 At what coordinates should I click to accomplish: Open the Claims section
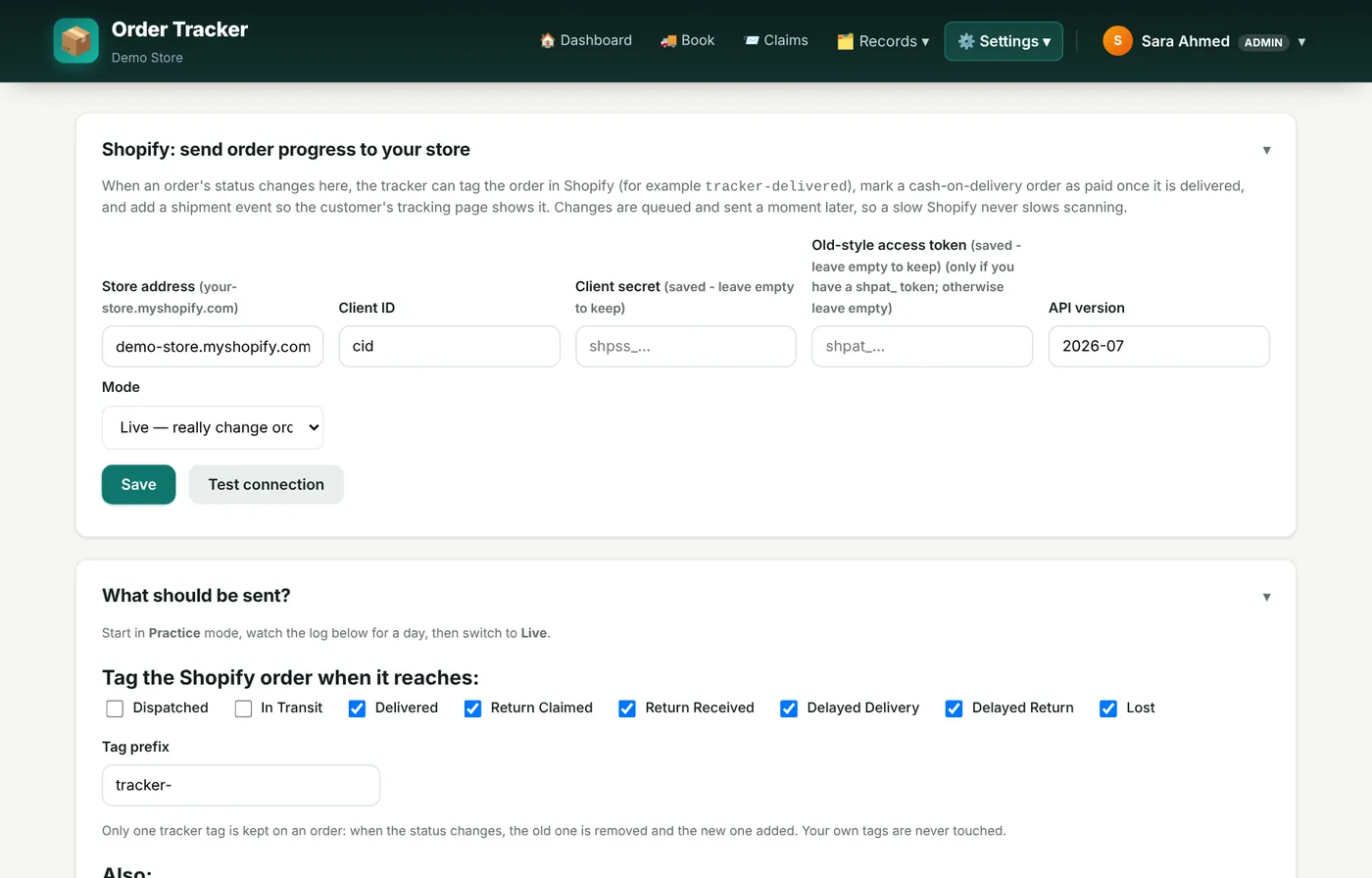pyautogui.click(x=776, y=40)
